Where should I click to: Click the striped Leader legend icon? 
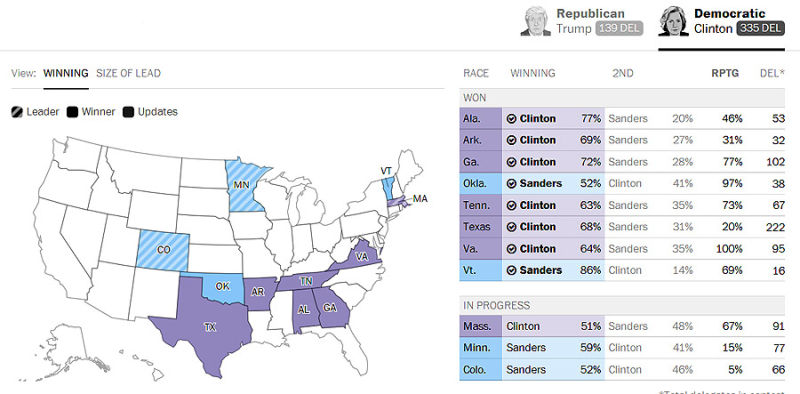pos(17,112)
